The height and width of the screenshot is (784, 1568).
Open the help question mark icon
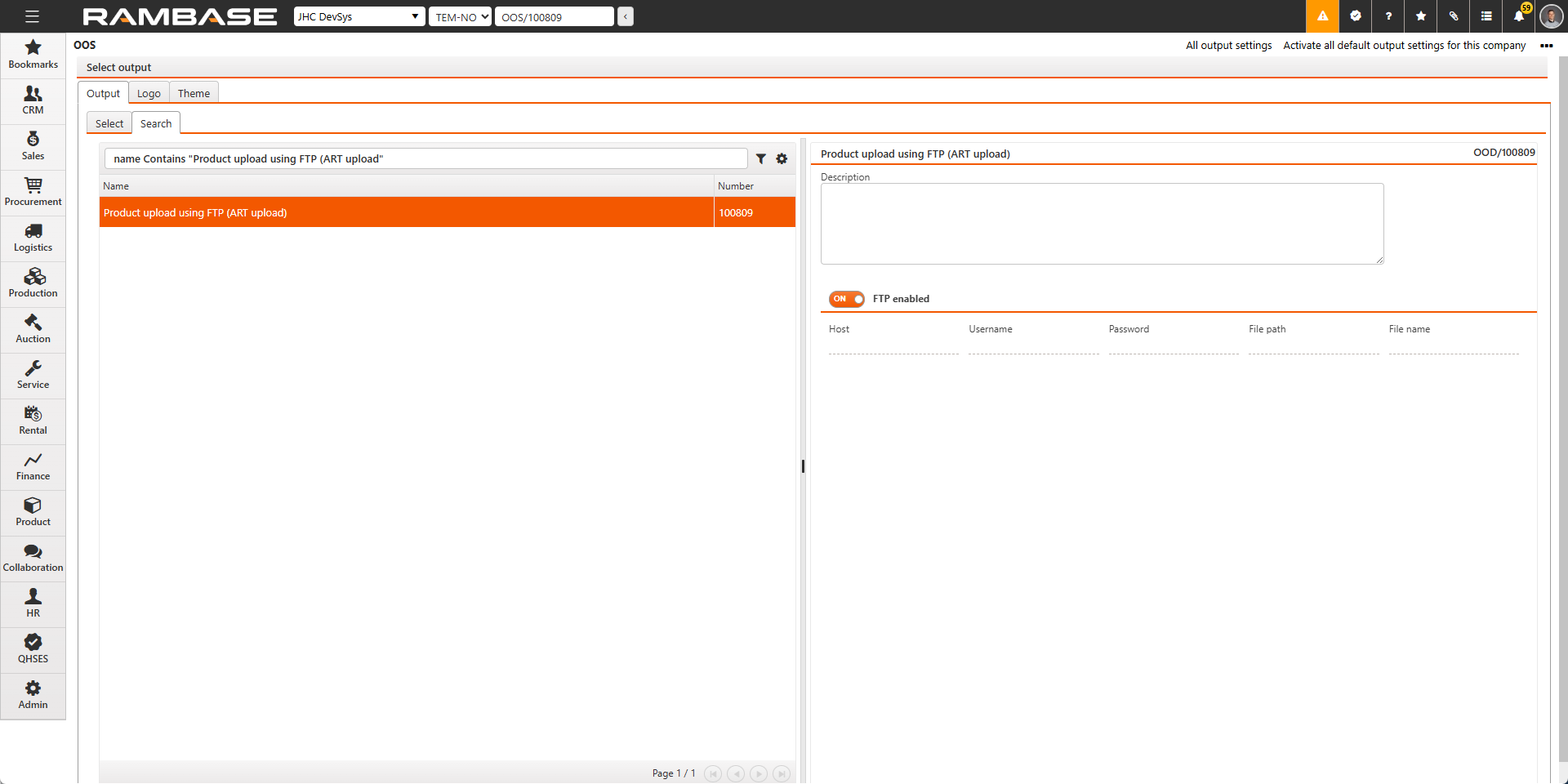tap(1388, 16)
